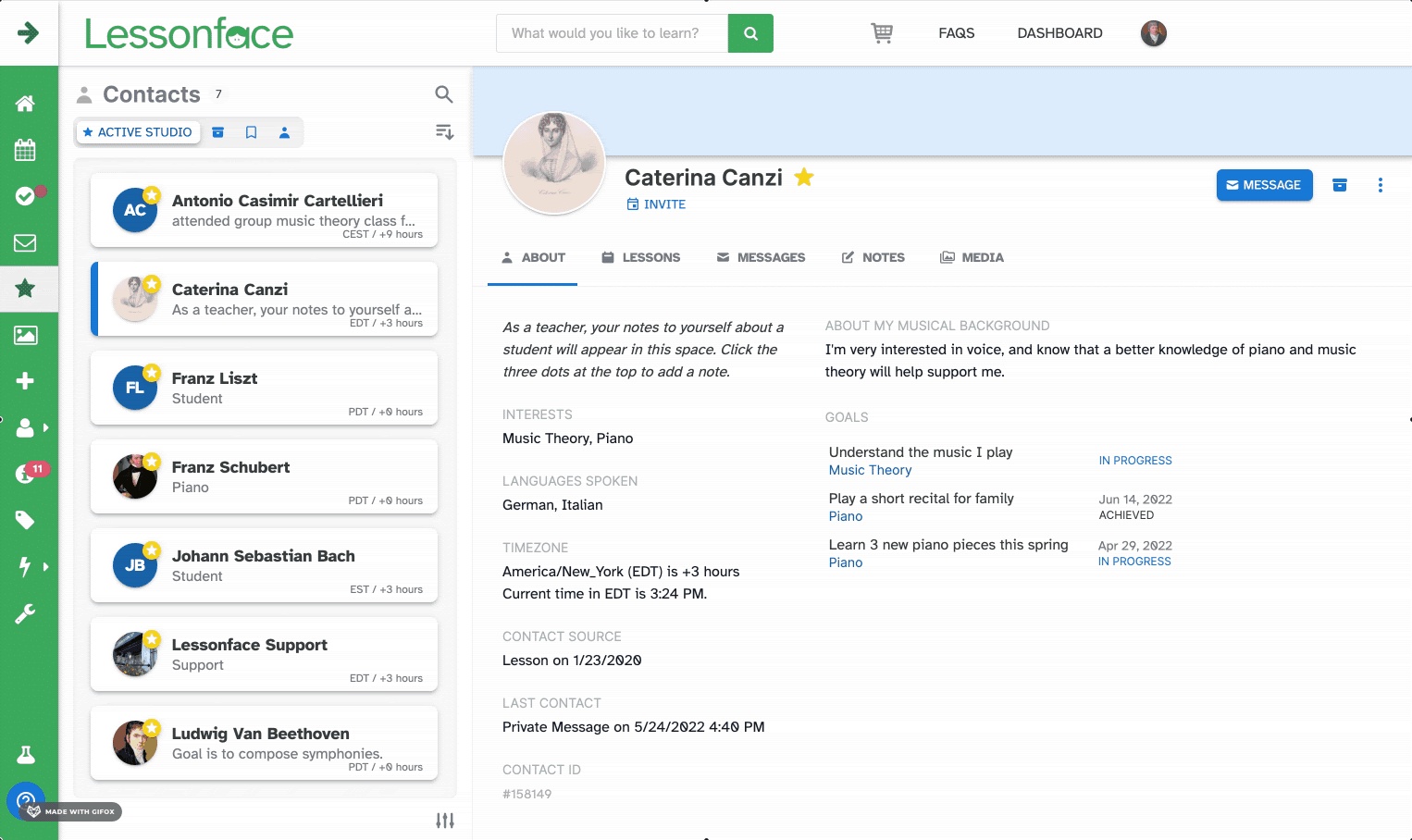This screenshot has width=1412, height=840.
Task: Click the blue Message button
Action: click(1264, 185)
